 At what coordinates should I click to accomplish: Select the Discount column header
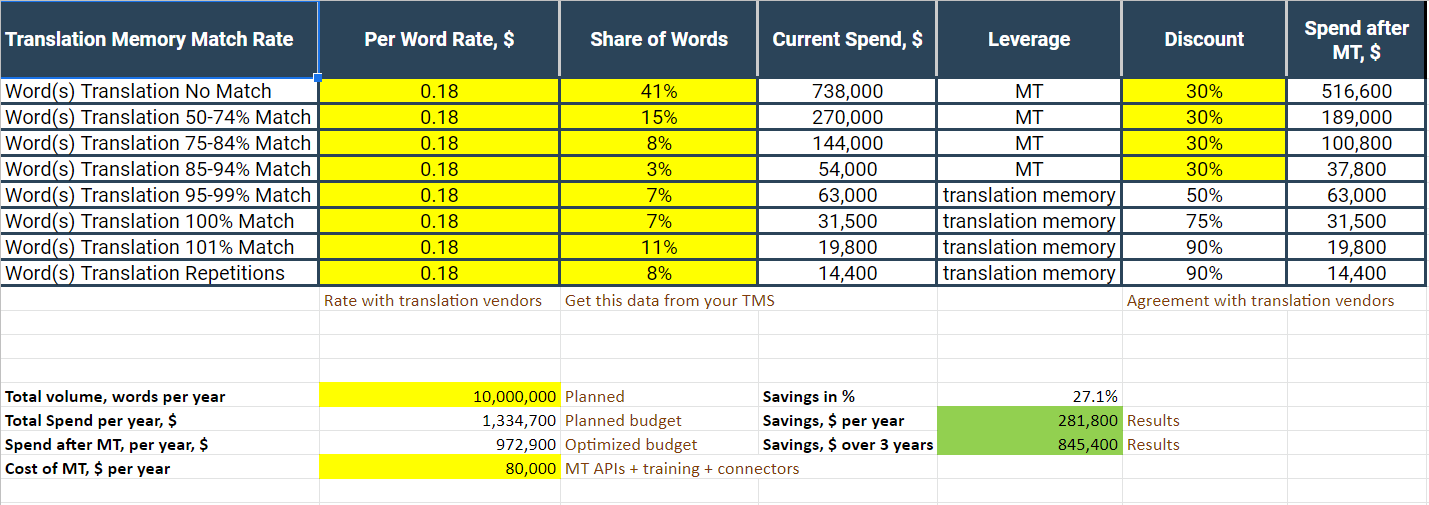click(x=1204, y=39)
